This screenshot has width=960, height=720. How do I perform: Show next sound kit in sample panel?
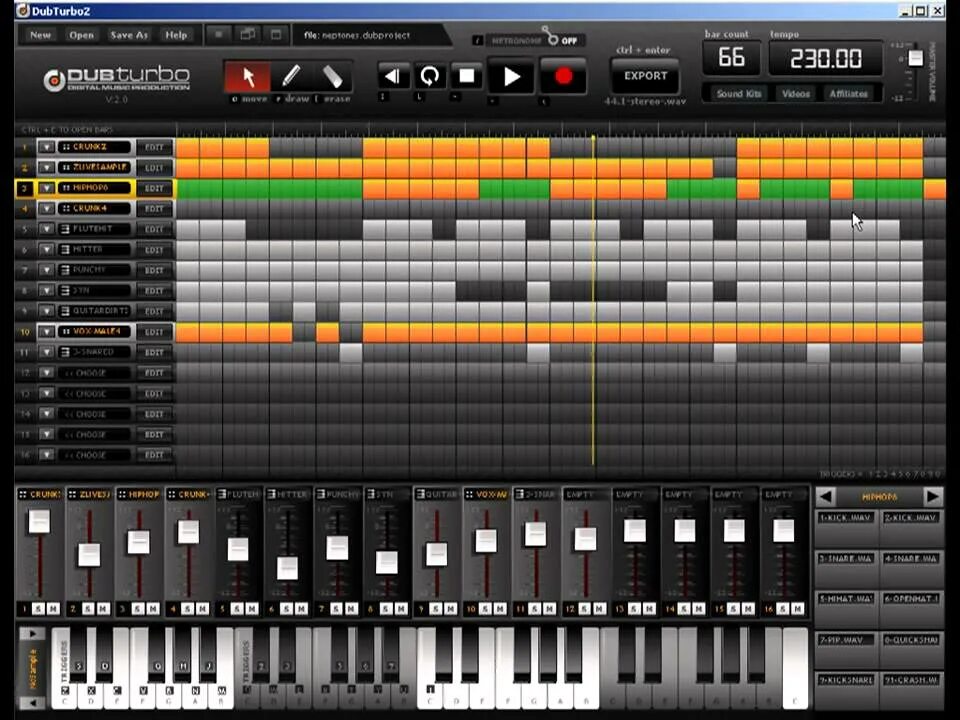(933, 497)
